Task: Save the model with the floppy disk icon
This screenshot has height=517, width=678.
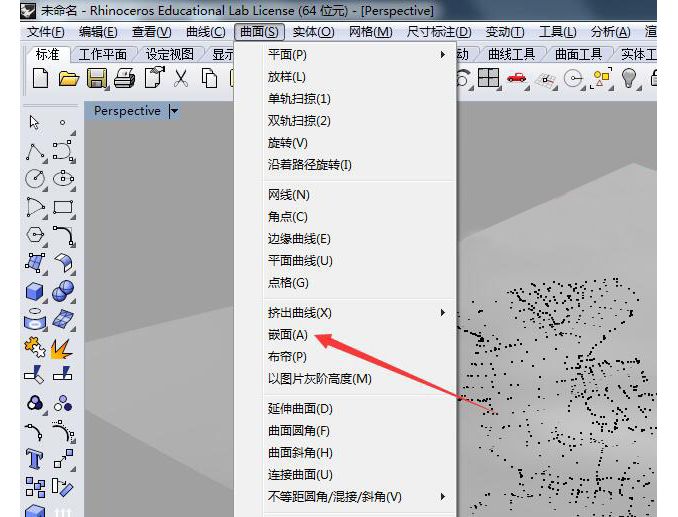Action: pyautogui.click(x=96, y=79)
